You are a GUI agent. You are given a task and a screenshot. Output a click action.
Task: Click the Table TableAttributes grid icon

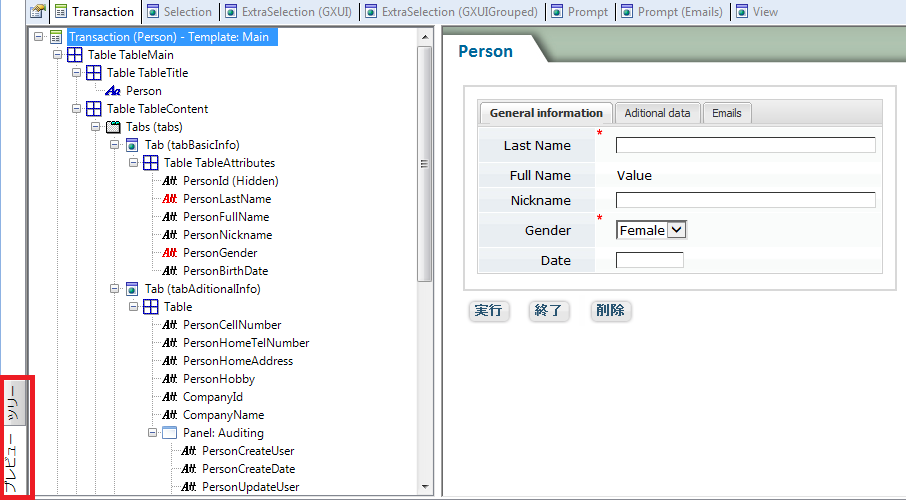point(151,163)
